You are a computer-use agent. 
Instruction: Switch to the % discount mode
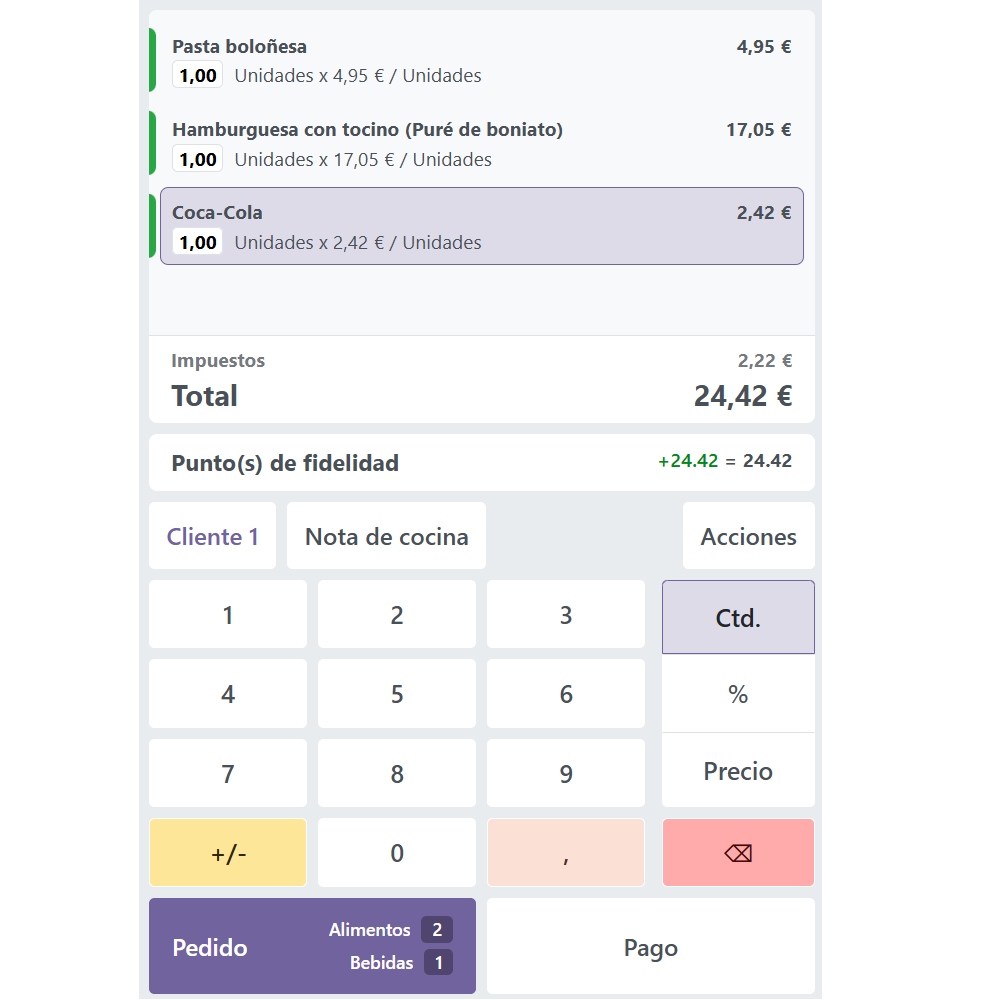pyautogui.click(x=738, y=694)
